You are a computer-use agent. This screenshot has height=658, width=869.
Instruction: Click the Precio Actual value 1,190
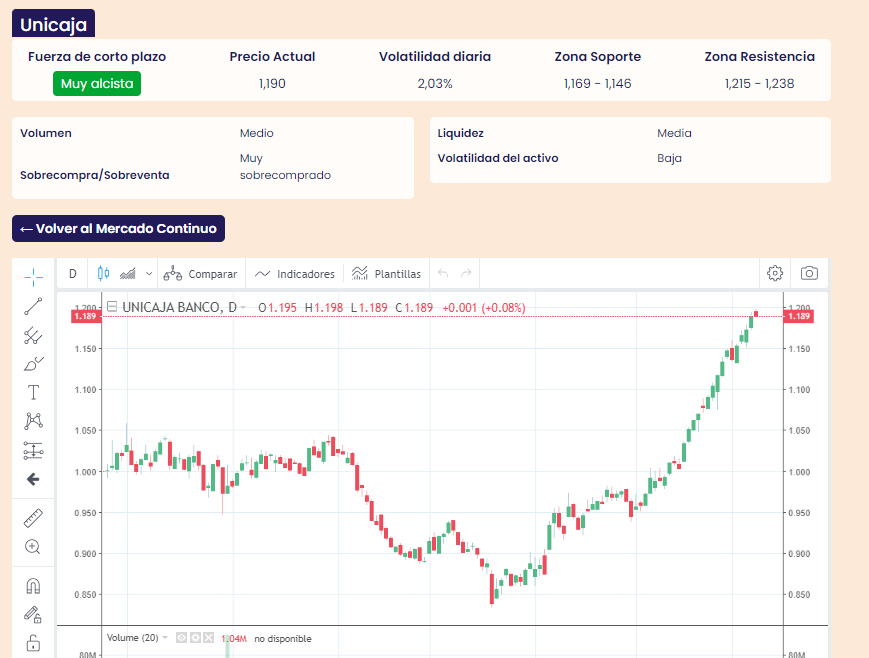[272, 84]
